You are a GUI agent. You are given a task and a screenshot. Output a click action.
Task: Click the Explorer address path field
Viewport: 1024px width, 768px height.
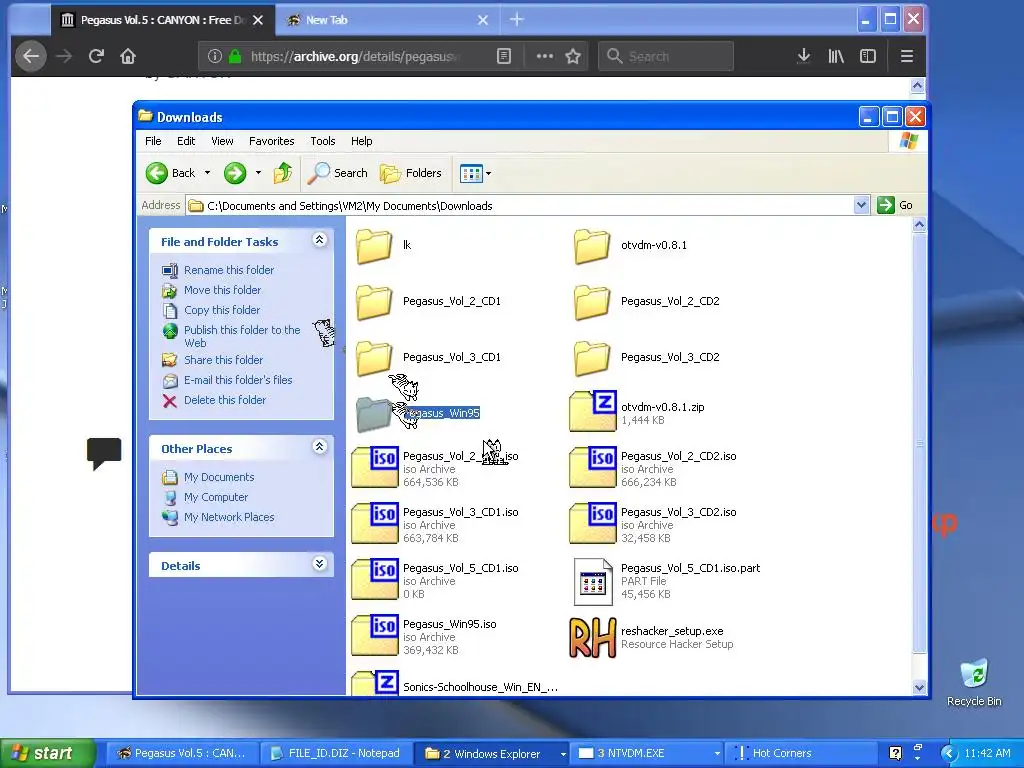[520, 206]
